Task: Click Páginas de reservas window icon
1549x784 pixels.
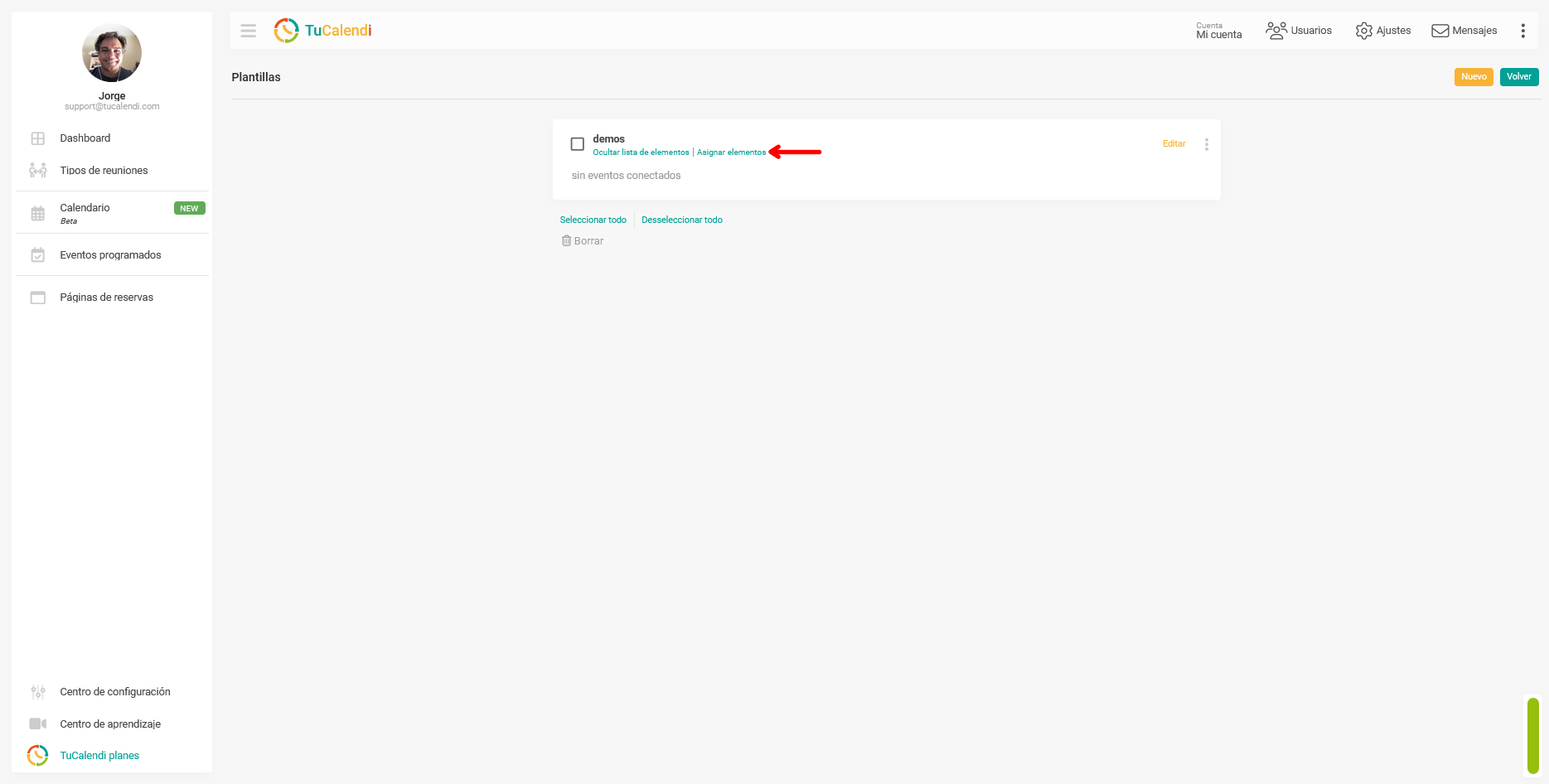Action: [x=38, y=298]
